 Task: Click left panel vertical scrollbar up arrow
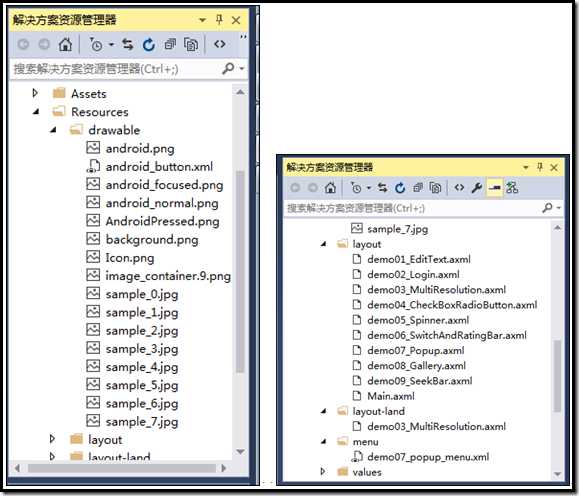pos(240,92)
